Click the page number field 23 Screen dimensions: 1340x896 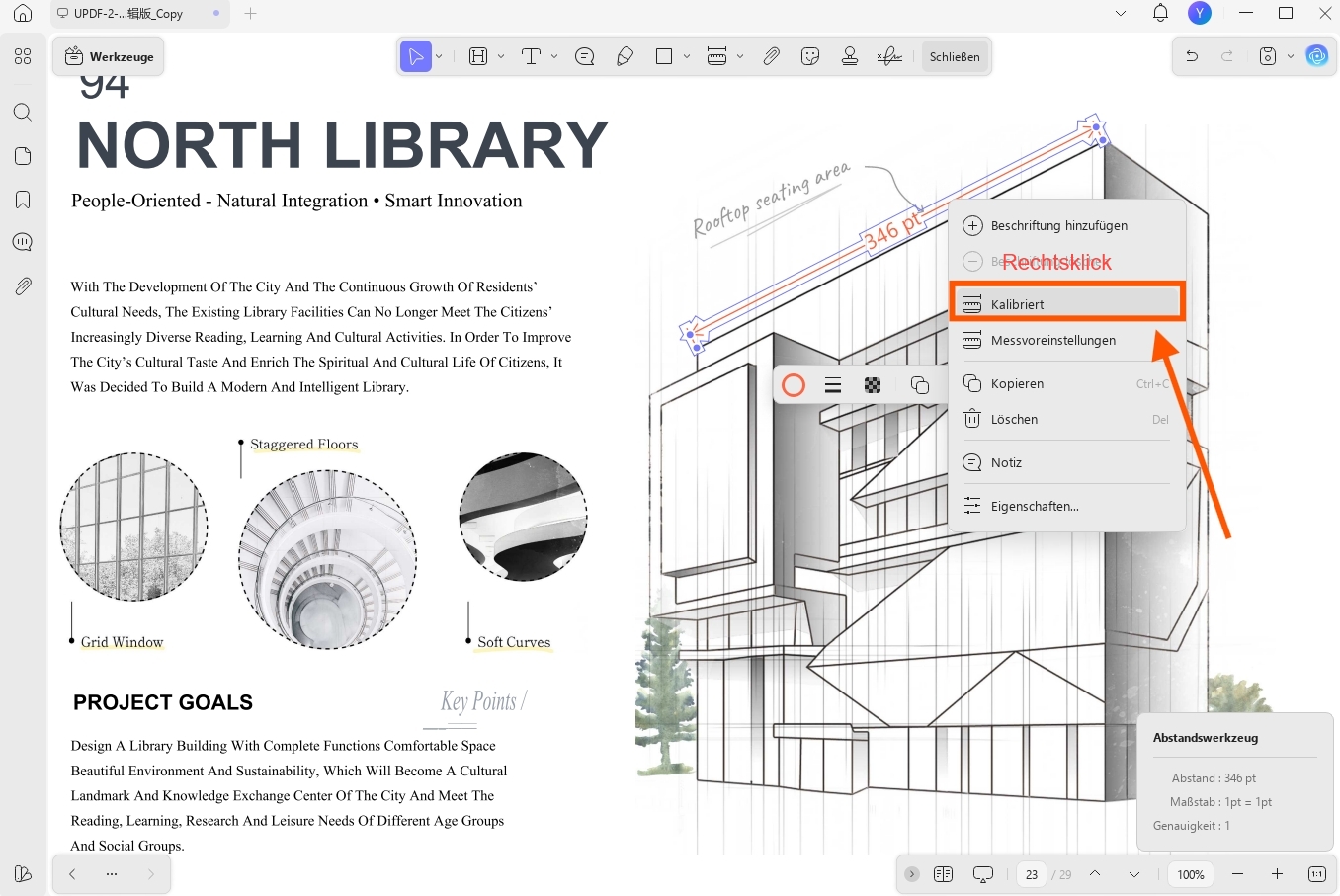pyautogui.click(x=1032, y=874)
